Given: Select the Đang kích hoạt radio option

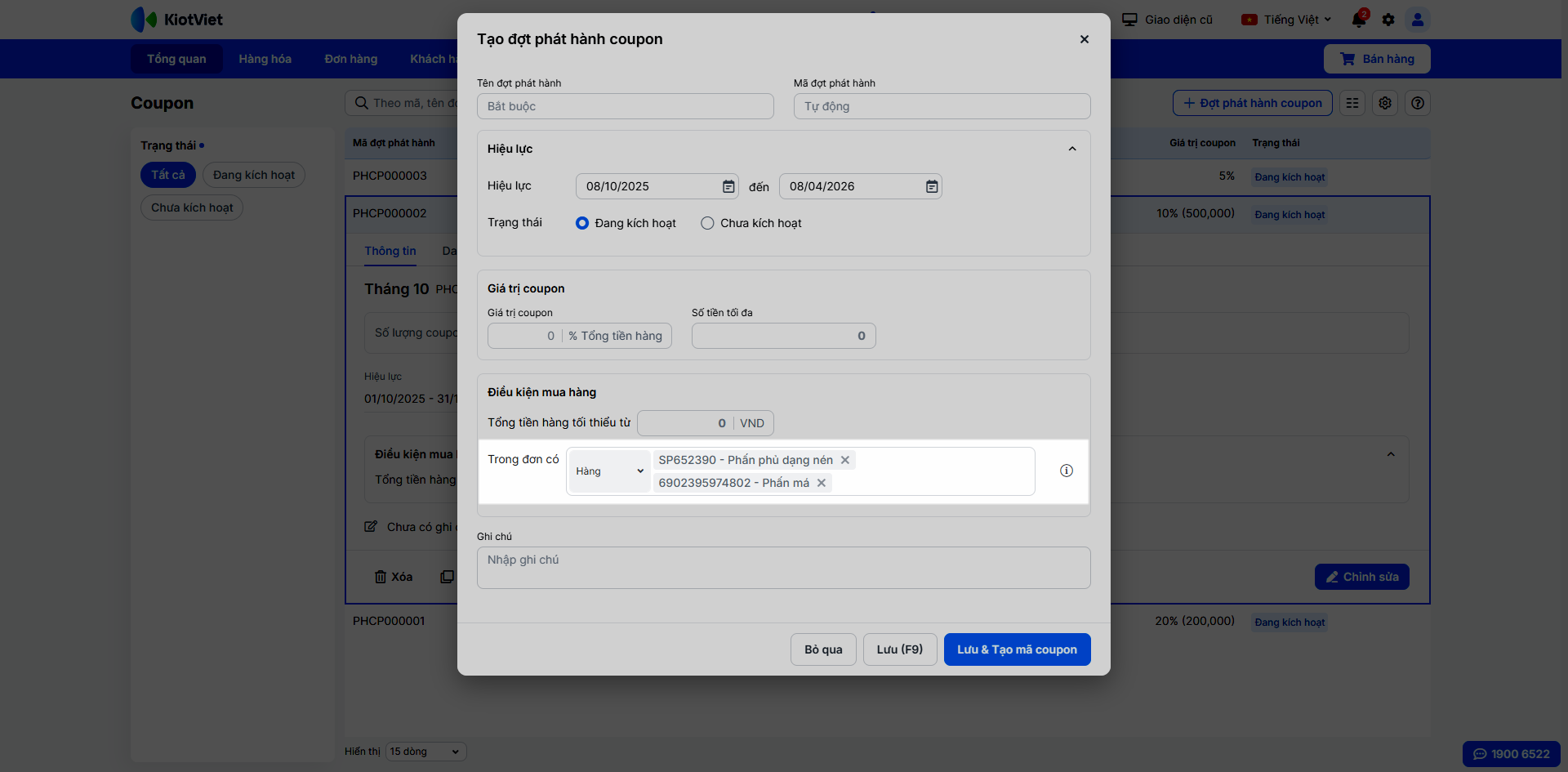Looking at the screenshot, I should tap(582, 223).
